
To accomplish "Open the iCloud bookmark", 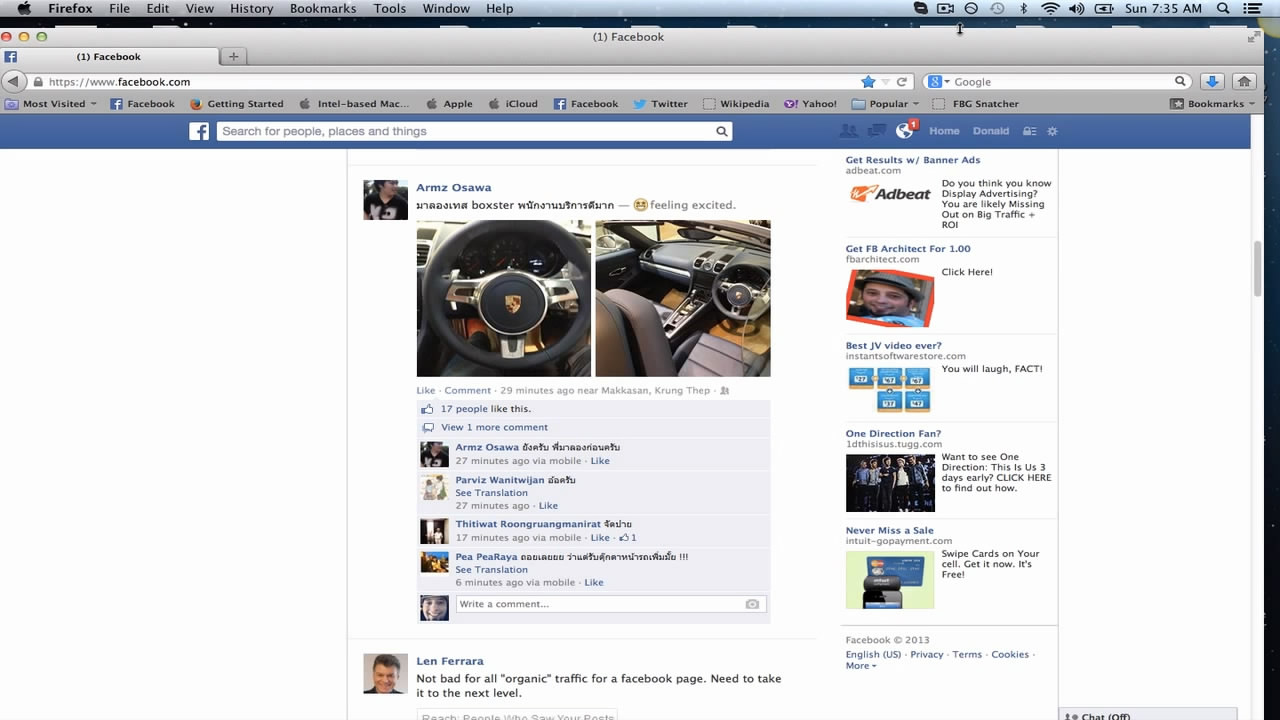I will pyautogui.click(x=513, y=104).
